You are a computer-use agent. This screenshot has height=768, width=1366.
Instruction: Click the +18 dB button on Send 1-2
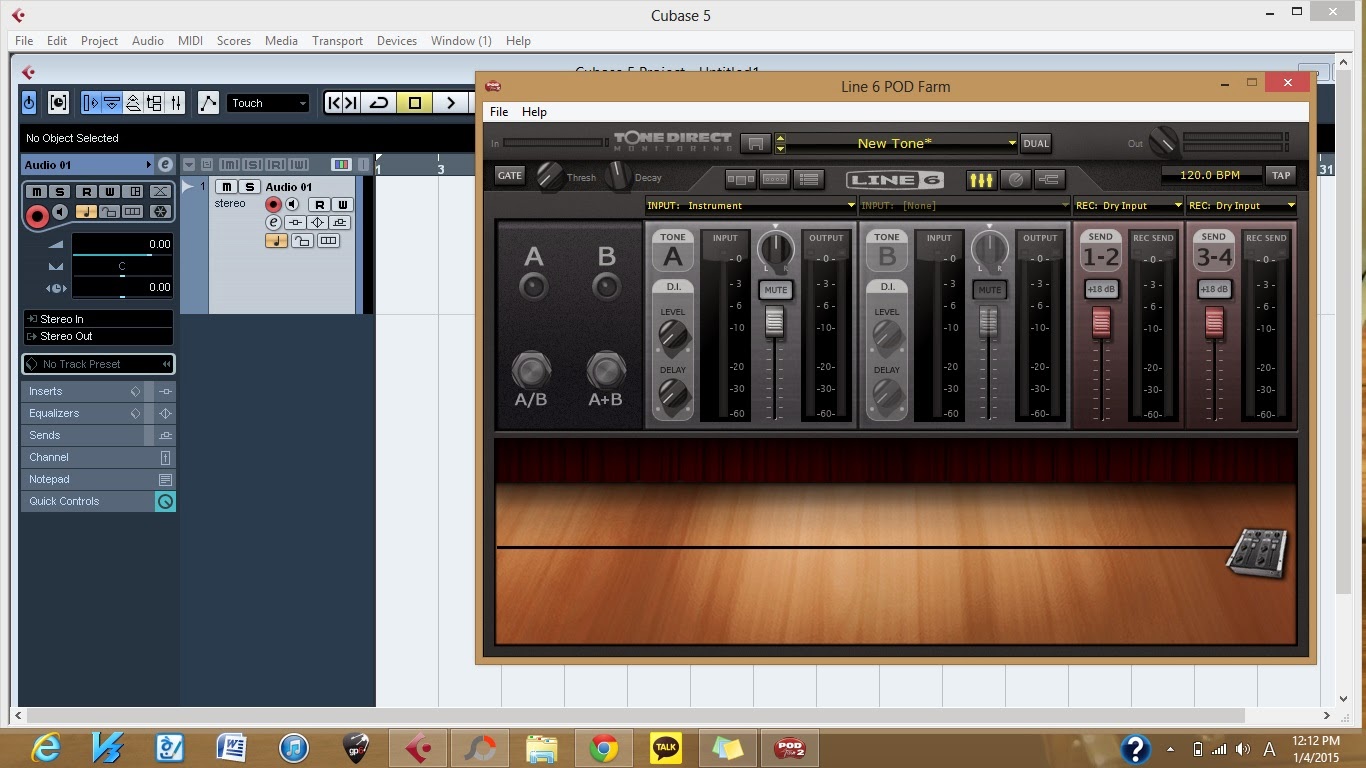coord(1101,289)
